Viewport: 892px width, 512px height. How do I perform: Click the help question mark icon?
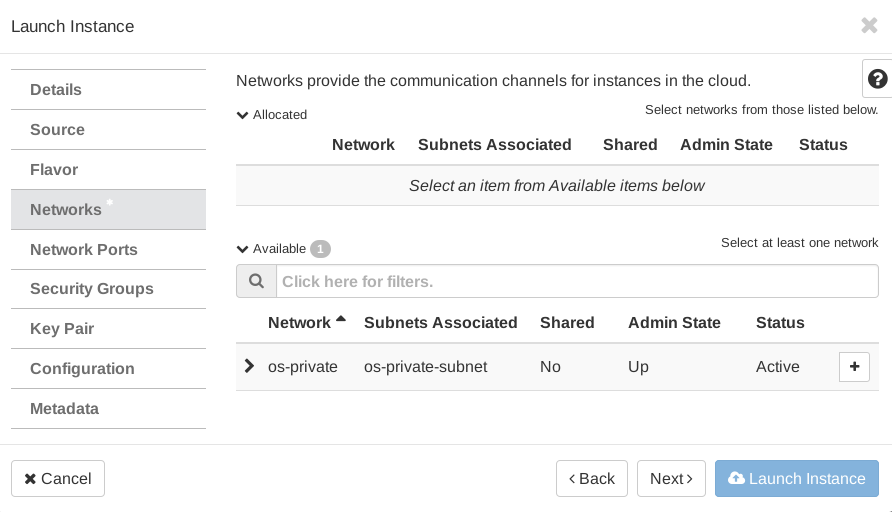877,79
